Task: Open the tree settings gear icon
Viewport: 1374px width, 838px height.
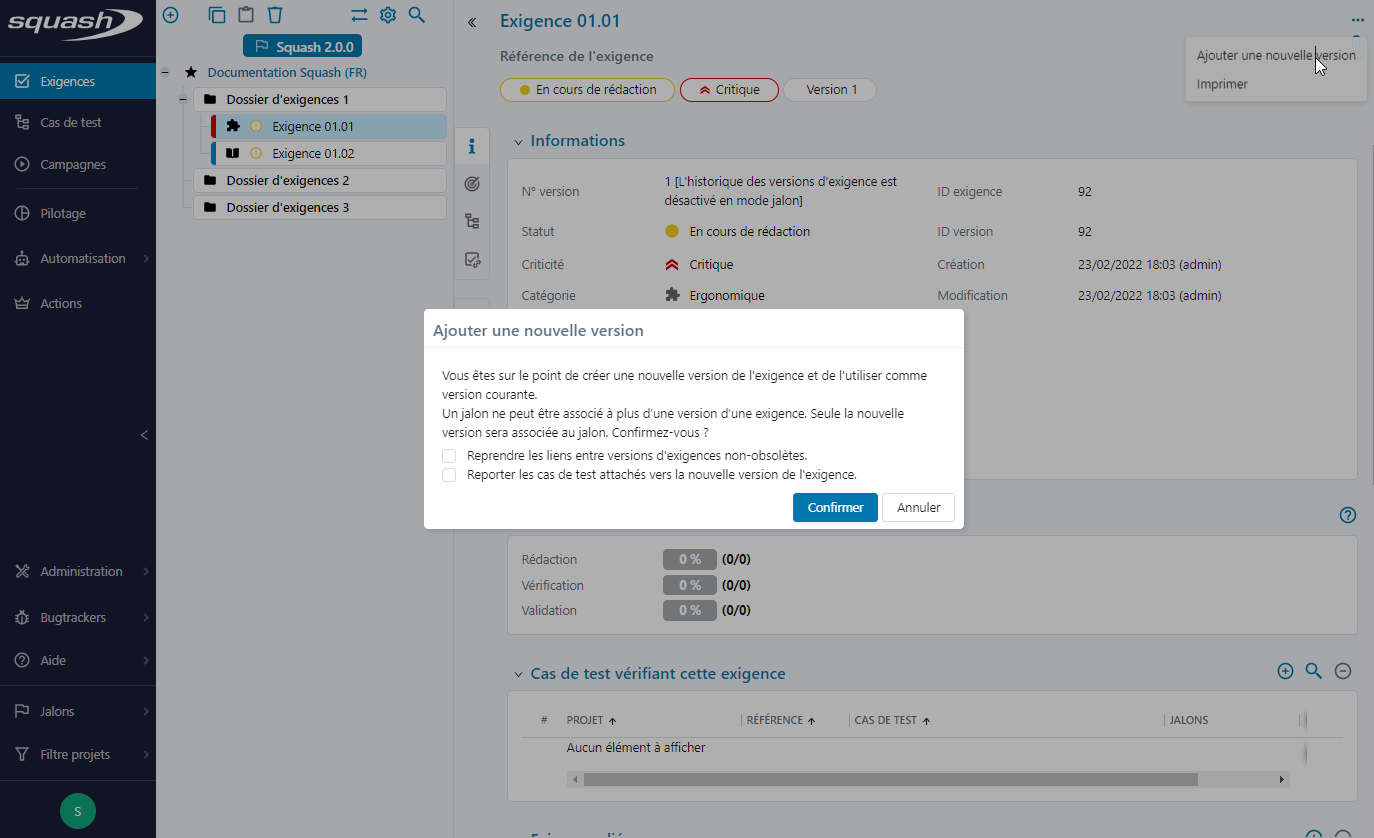Action: pos(388,15)
